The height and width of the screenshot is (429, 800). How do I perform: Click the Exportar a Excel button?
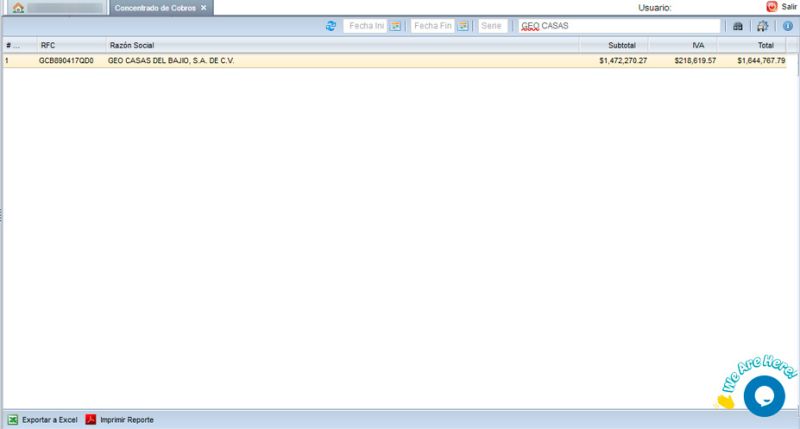(42, 419)
